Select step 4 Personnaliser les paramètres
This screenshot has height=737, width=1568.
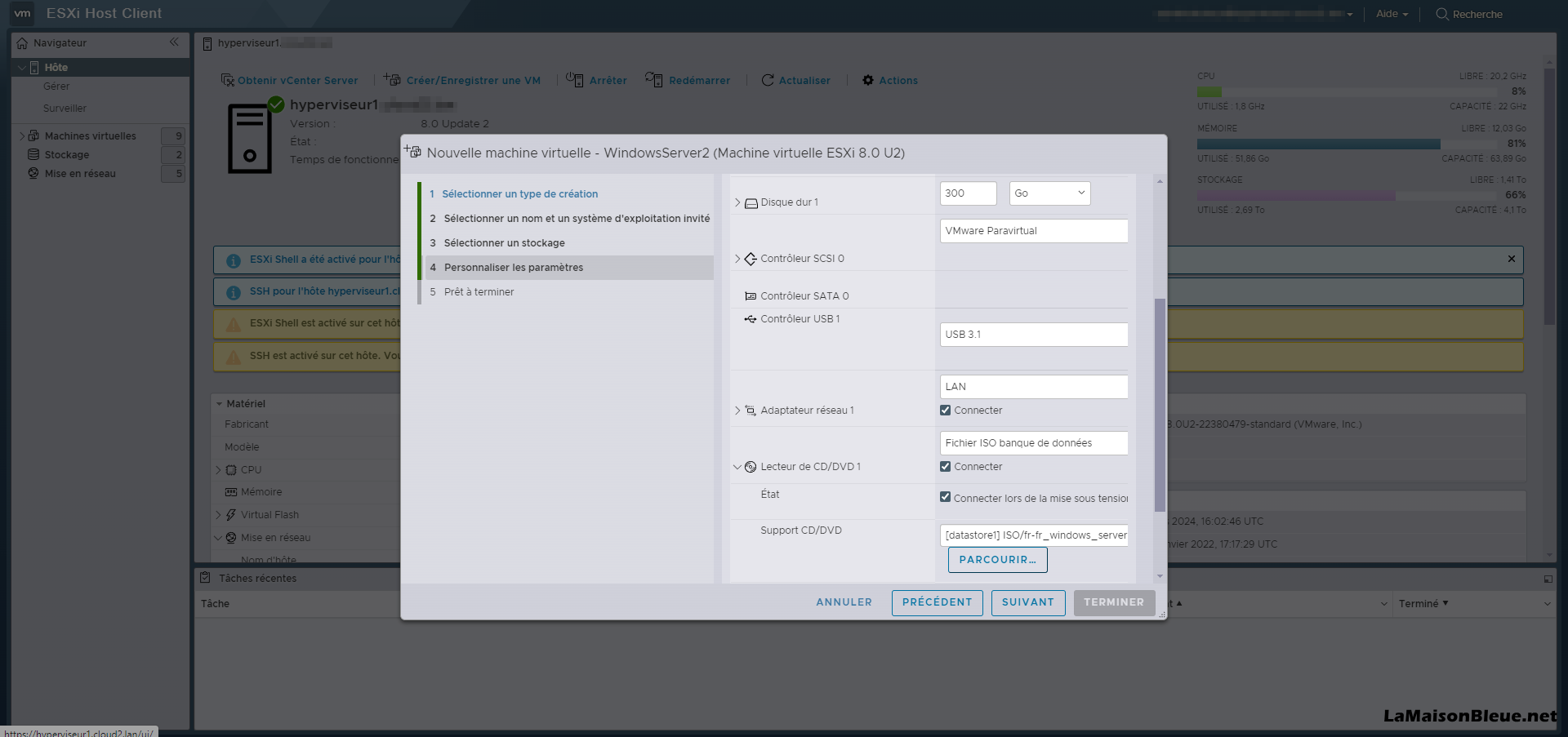(x=569, y=268)
